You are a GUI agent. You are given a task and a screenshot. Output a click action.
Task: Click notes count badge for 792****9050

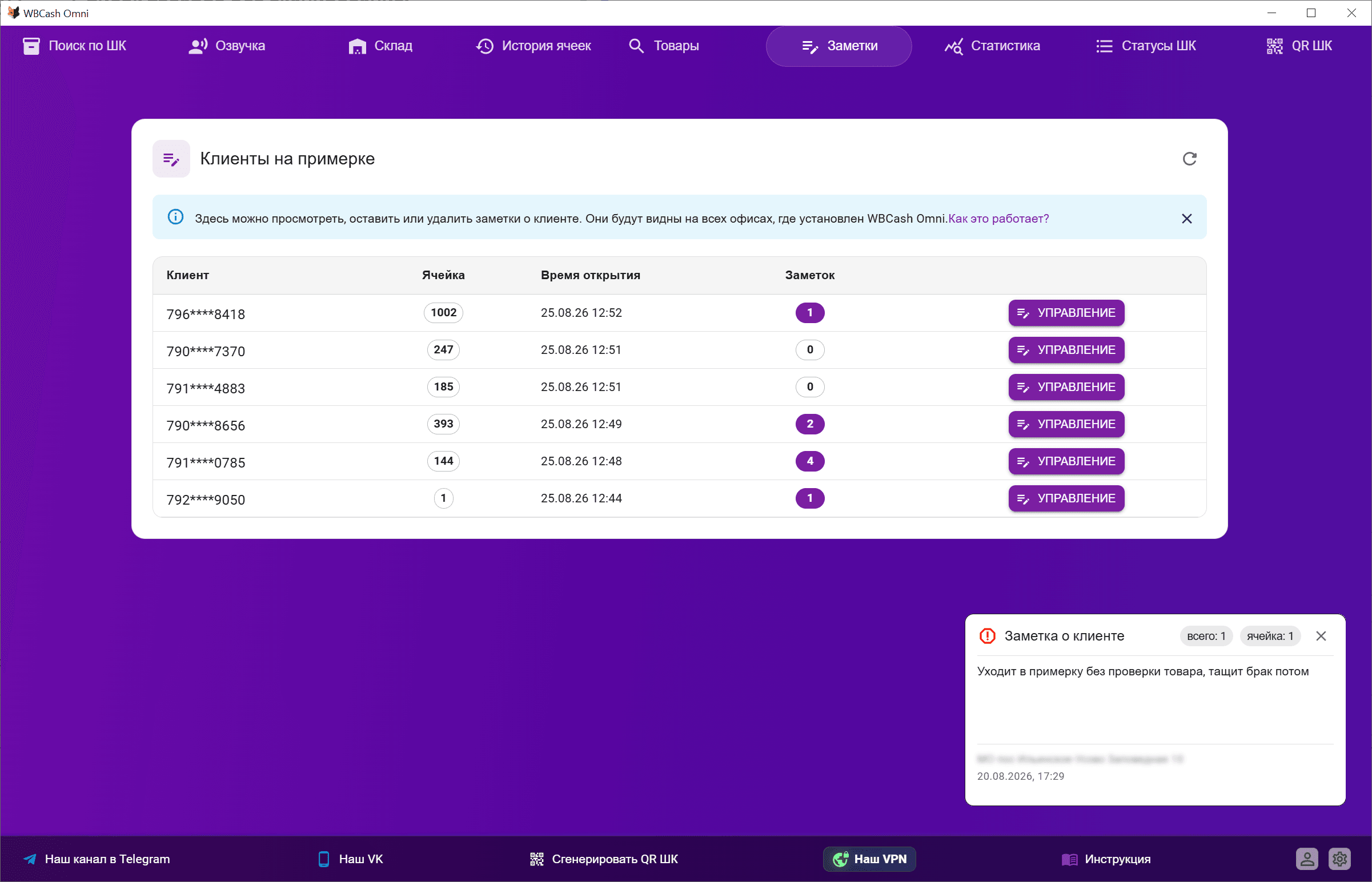[809, 499]
